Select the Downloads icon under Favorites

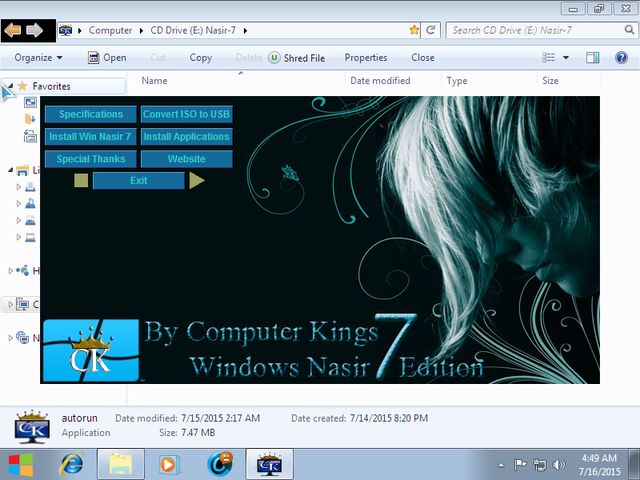click(30, 119)
